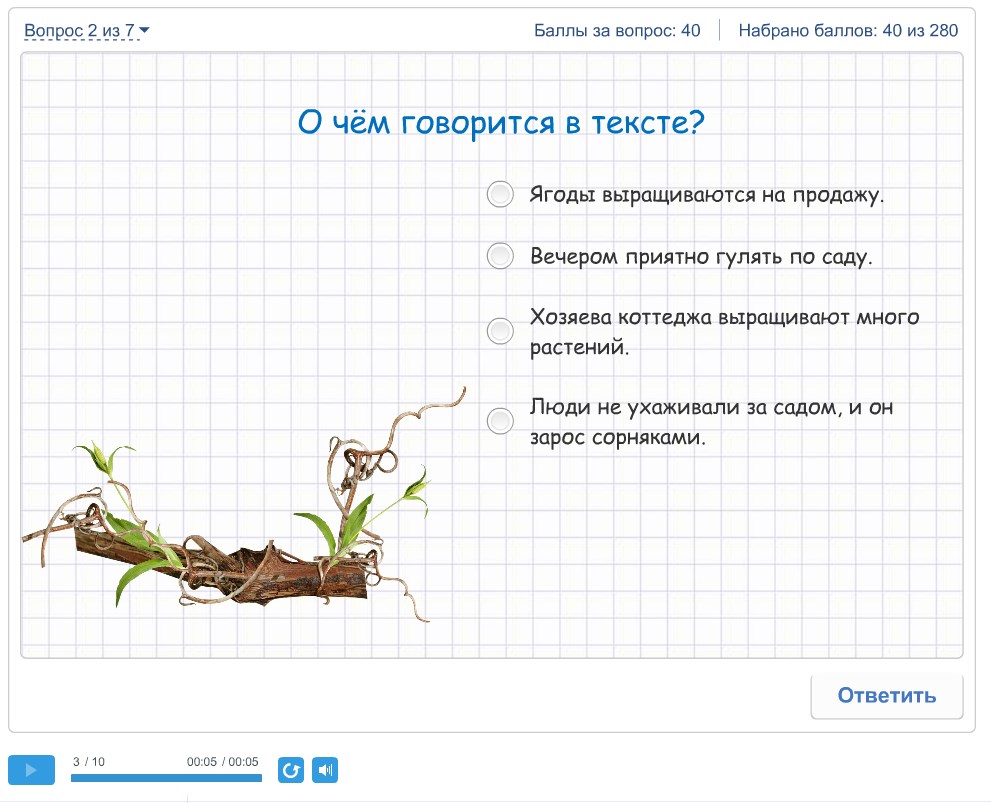Screen dimensions: 991x803
Task: Seek within the blue playback progress bar
Action: (x=166, y=778)
